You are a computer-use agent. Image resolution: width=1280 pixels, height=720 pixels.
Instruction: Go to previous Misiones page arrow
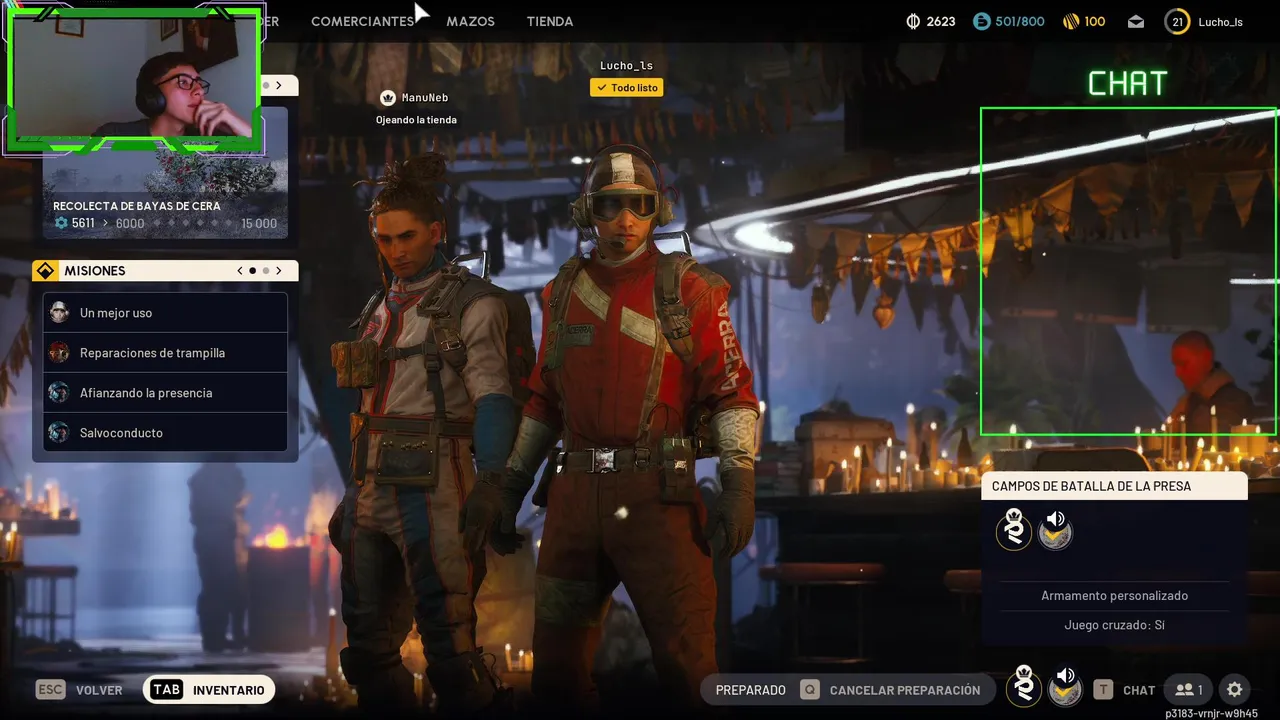pos(240,271)
